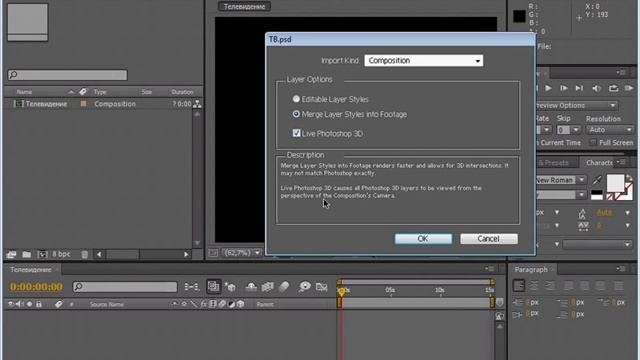This screenshot has height=360, width=640.
Task: Click the 05s mark on time ruler
Action: pos(390,290)
